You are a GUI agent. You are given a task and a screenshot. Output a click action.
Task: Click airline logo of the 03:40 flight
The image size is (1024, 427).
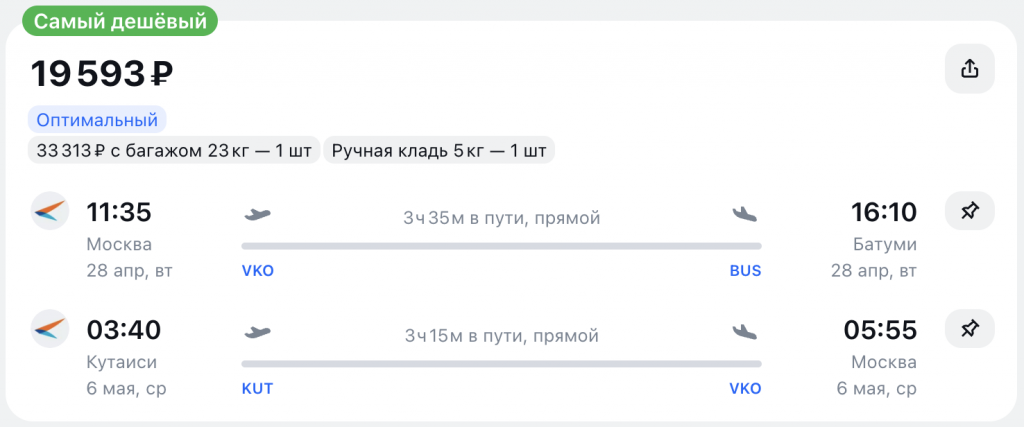pyautogui.click(x=50, y=329)
